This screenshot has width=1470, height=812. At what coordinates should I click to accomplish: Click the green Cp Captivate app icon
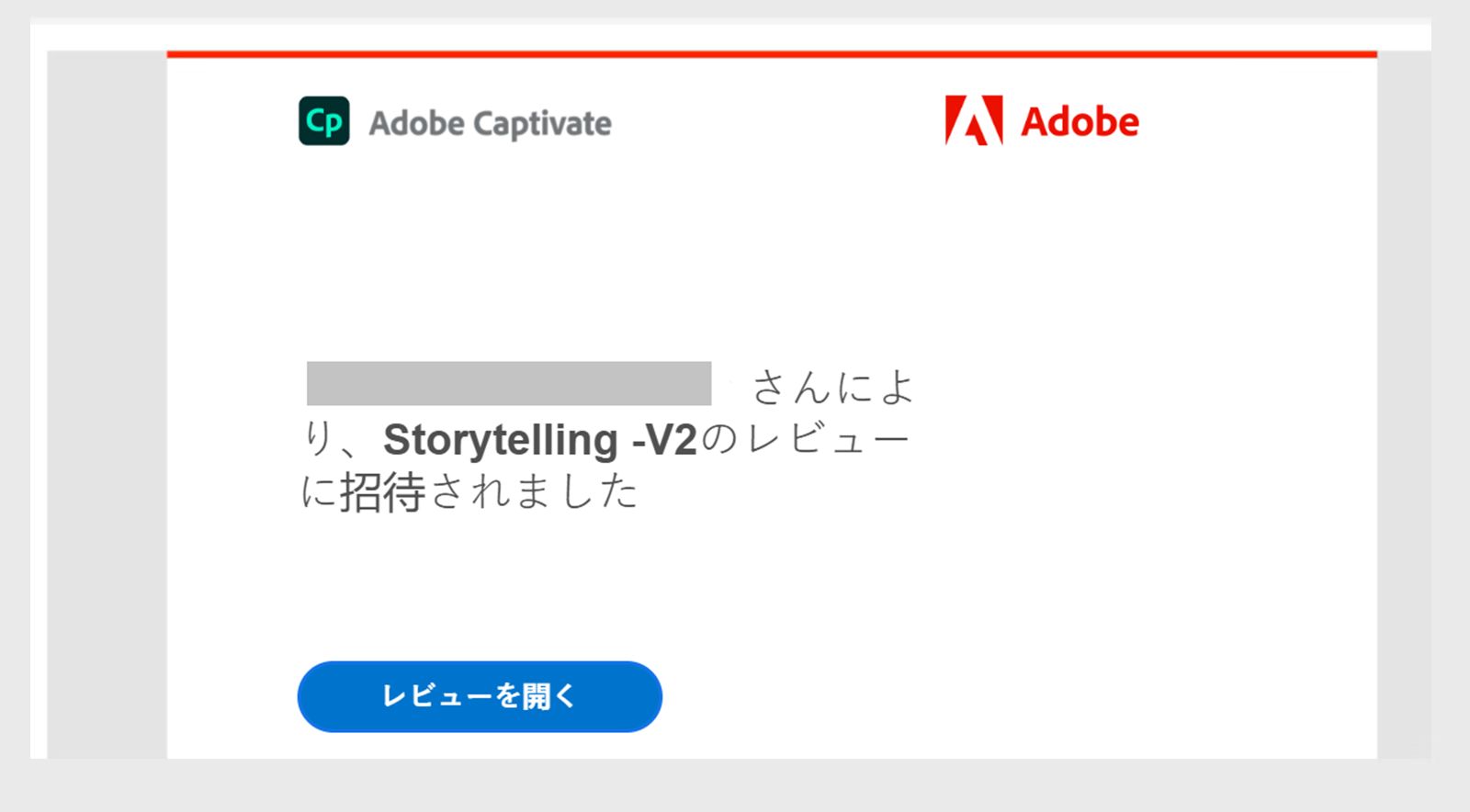point(323,121)
